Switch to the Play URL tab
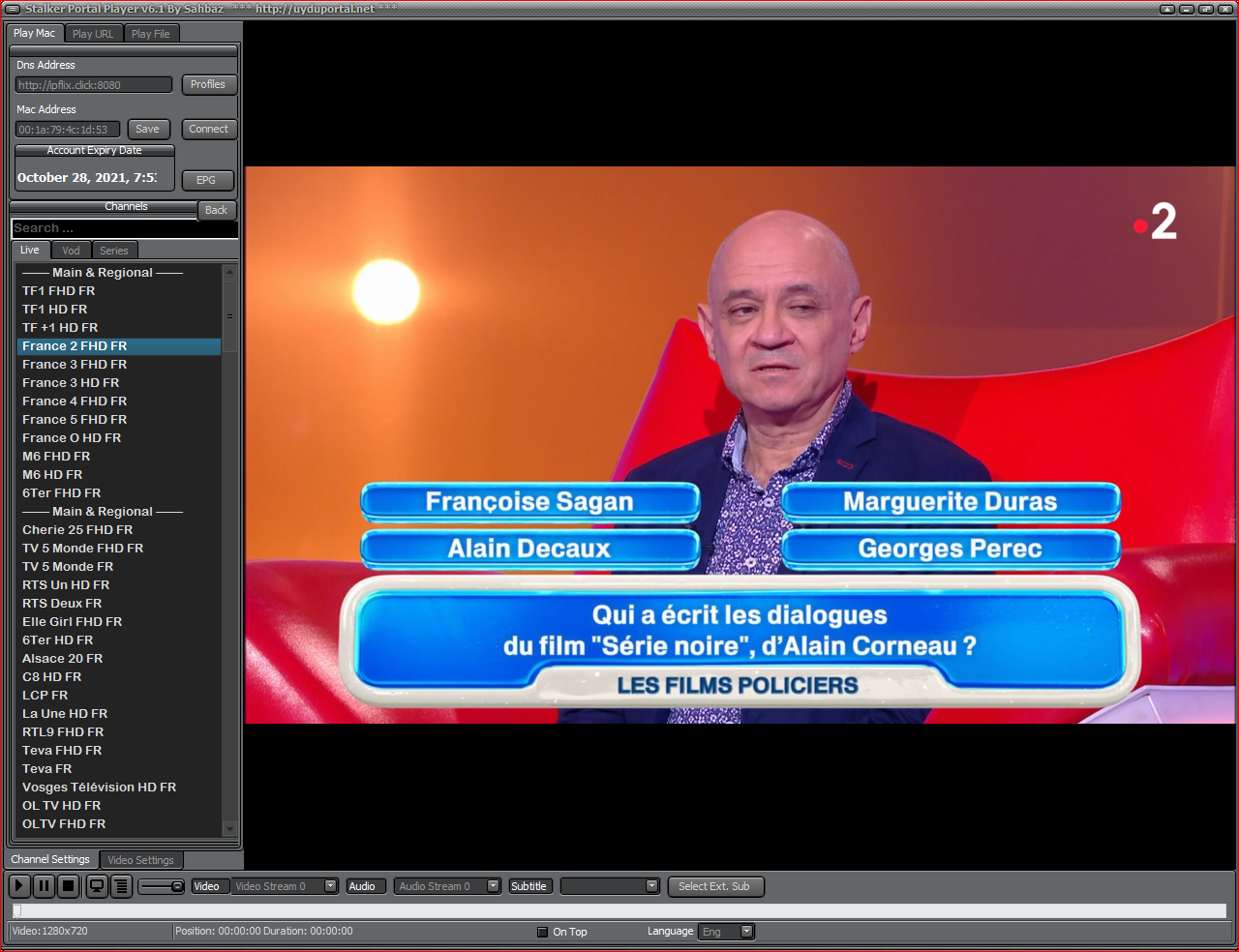1239x952 pixels. point(93,34)
